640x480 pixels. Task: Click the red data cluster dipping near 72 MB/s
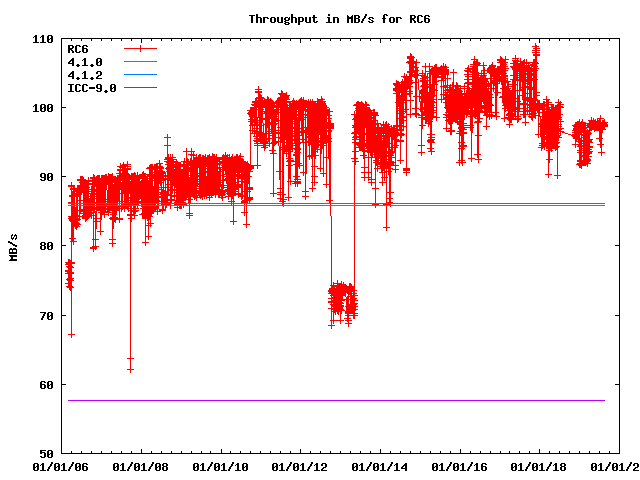342,299
